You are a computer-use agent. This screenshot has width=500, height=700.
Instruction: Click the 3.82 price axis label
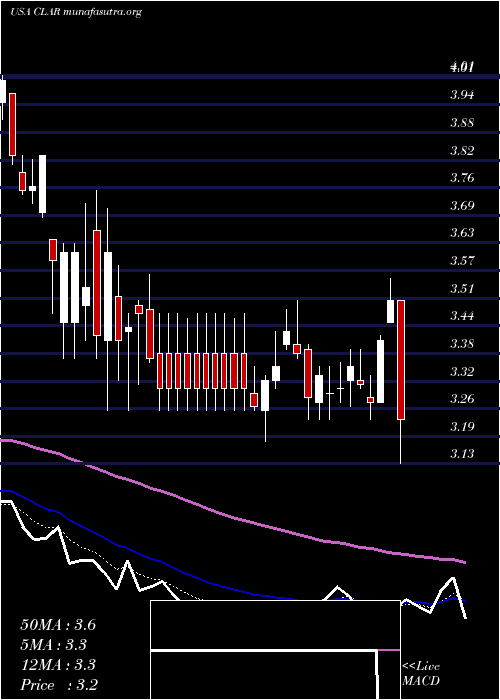pyautogui.click(x=462, y=150)
